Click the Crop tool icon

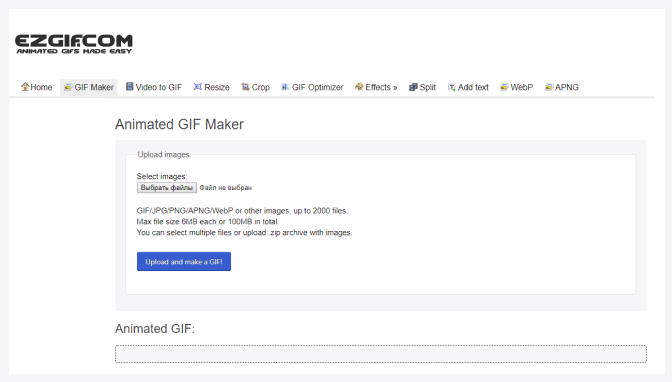[x=245, y=87]
